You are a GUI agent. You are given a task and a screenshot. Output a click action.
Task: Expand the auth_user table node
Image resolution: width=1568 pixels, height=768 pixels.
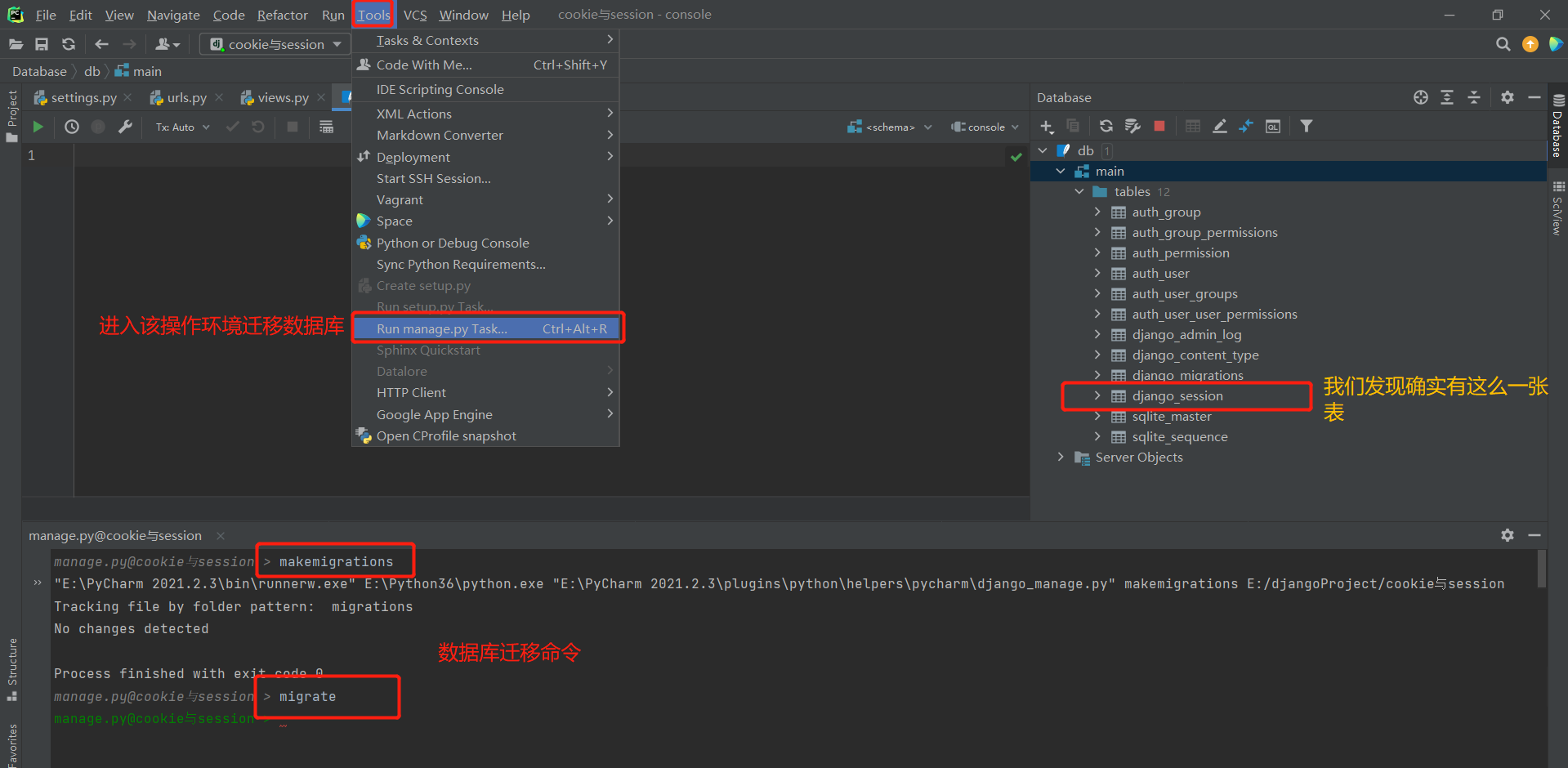1097,273
